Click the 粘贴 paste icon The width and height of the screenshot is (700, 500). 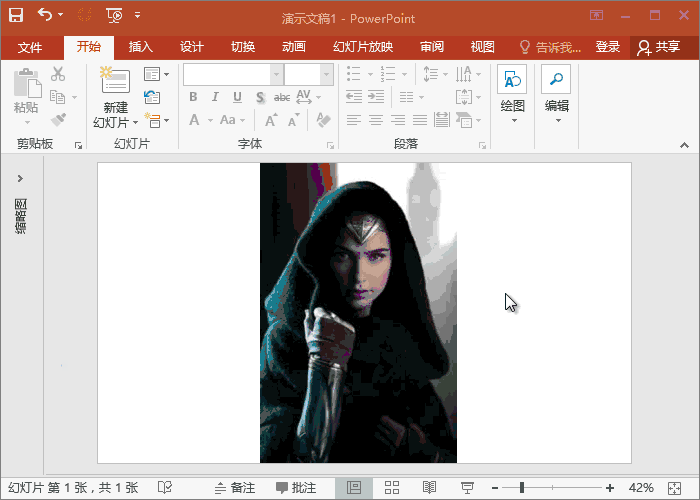click(x=27, y=83)
